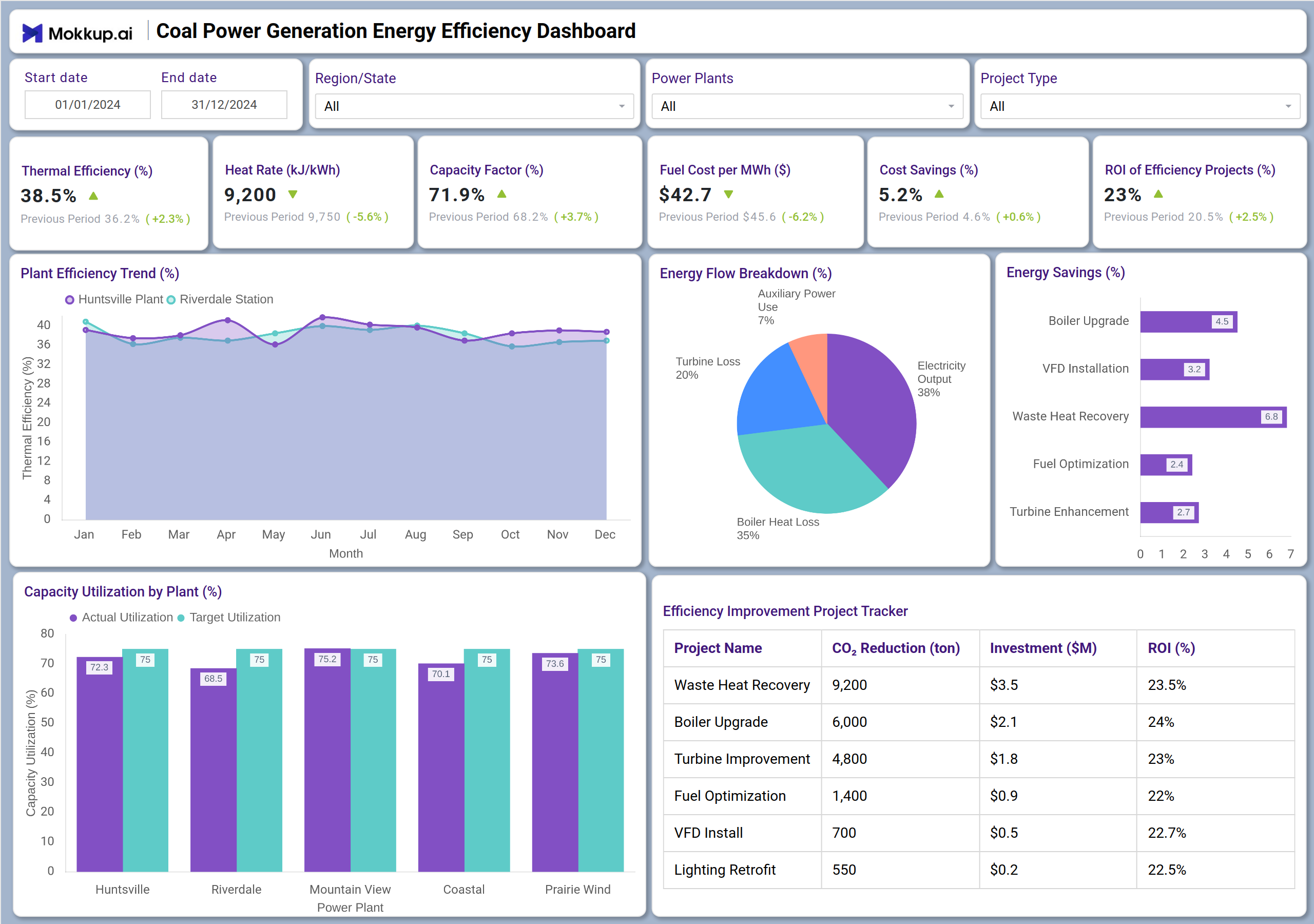The height and width of the screenshot is (924, 1314).
Task: Click the dashboard main title text
Action: (x=395, y=31)
